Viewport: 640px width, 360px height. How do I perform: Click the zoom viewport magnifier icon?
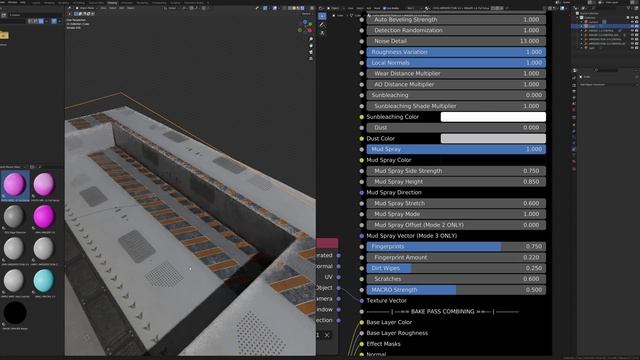[311, 39]
